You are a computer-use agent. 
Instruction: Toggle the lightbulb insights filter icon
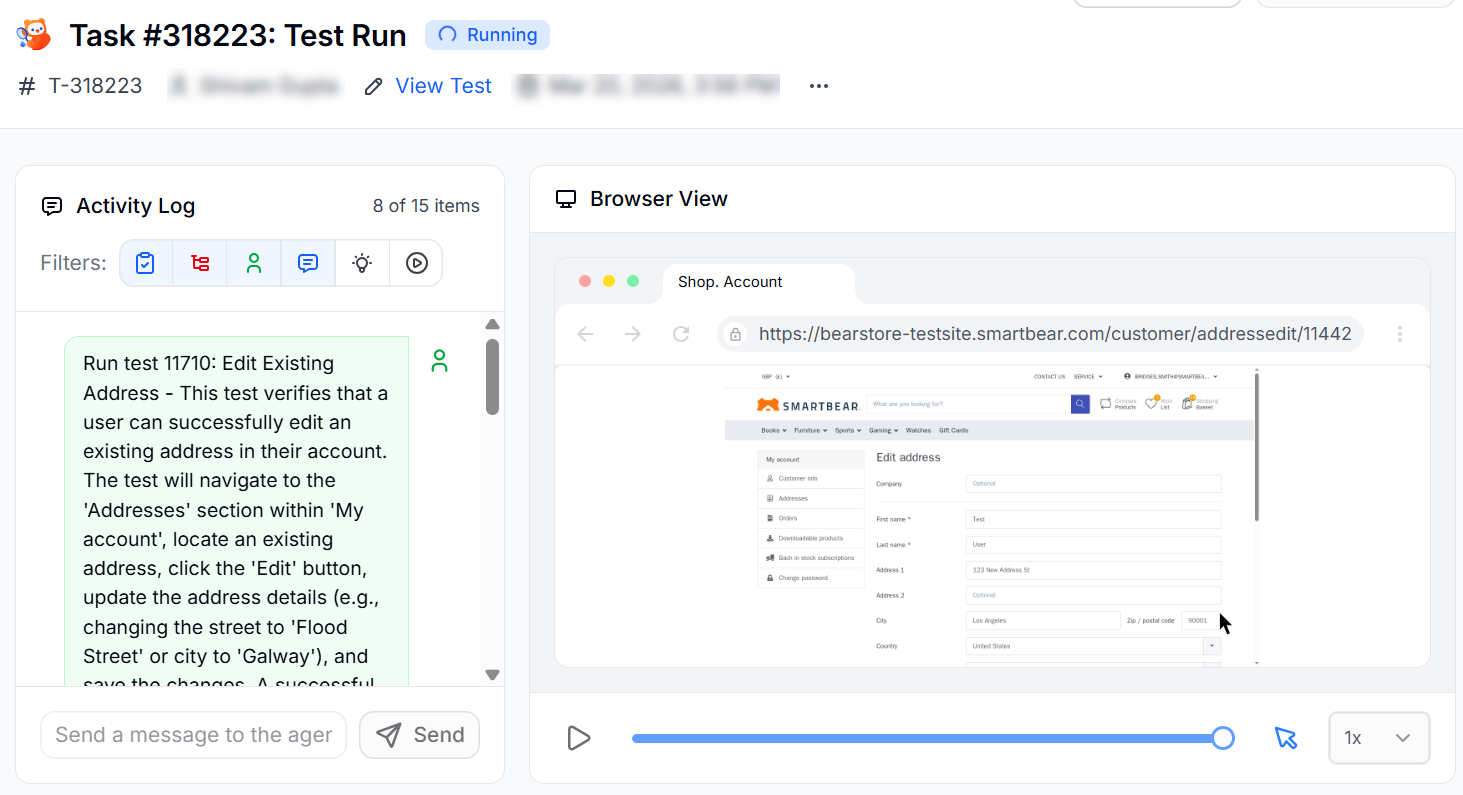pos(362,263)
